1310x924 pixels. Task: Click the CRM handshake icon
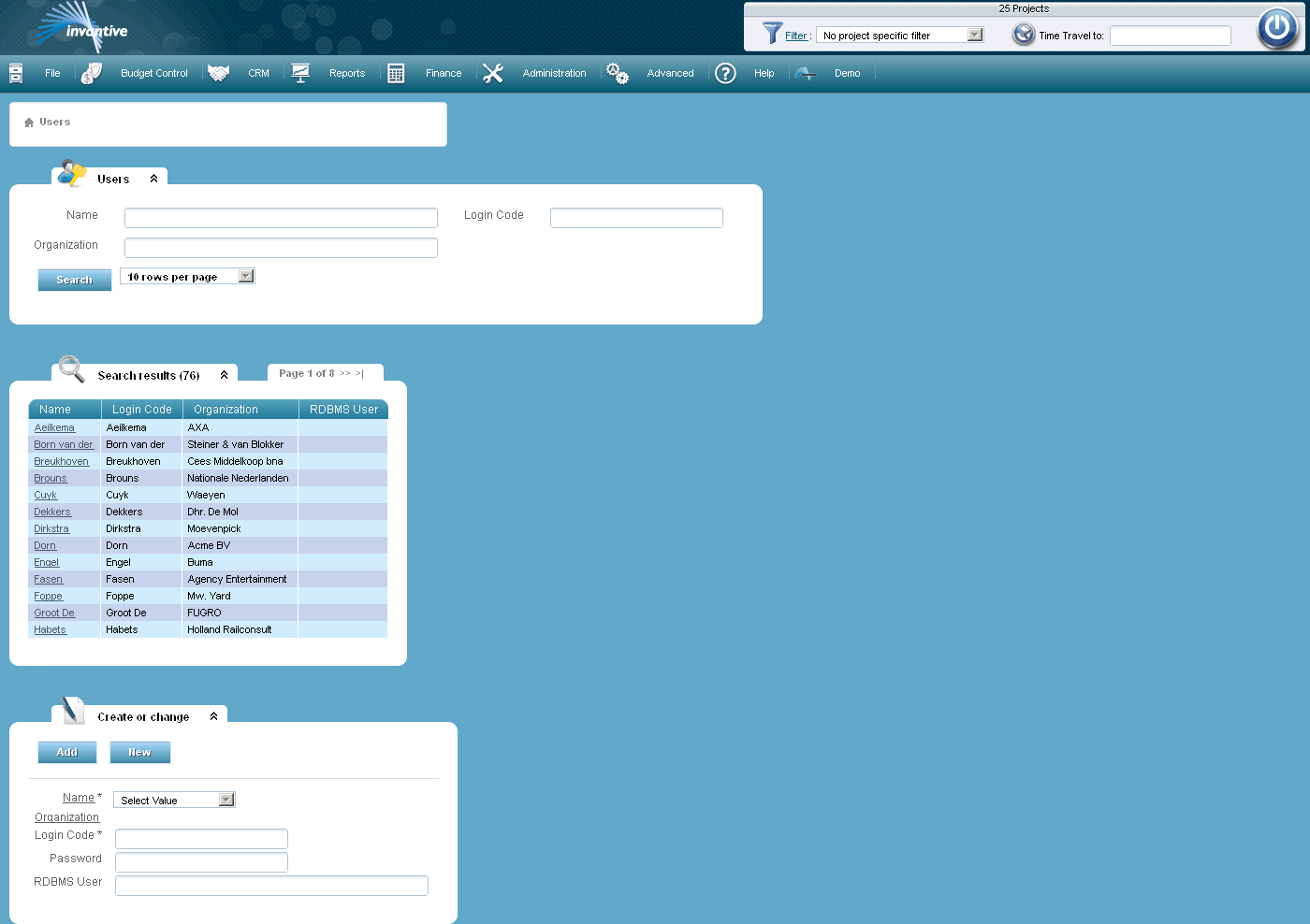219,73
